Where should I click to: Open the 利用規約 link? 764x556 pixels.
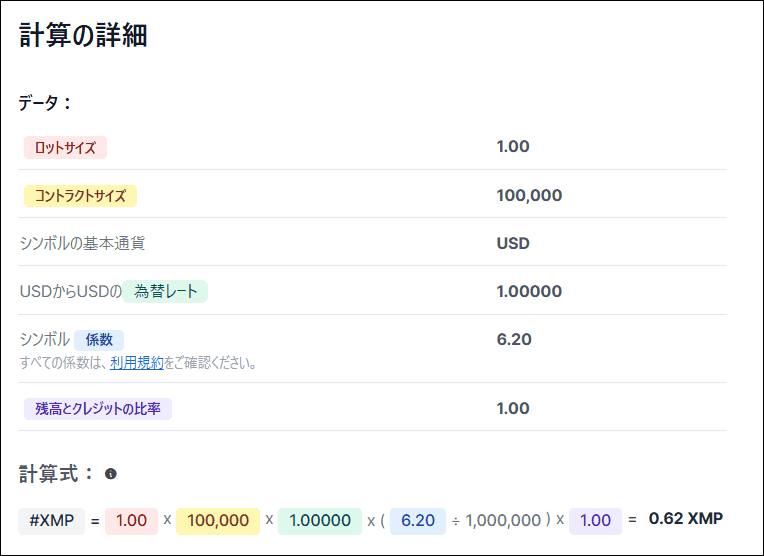point(137,363)
